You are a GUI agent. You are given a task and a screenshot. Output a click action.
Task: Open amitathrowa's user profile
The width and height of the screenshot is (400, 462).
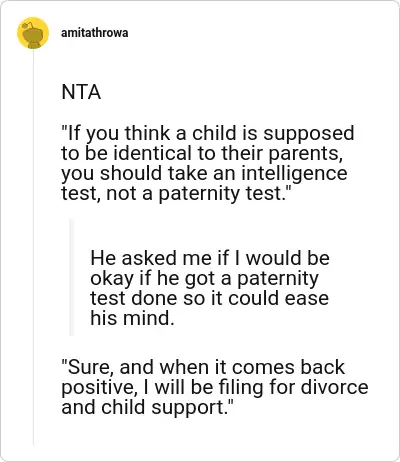[x=94, y=33]
